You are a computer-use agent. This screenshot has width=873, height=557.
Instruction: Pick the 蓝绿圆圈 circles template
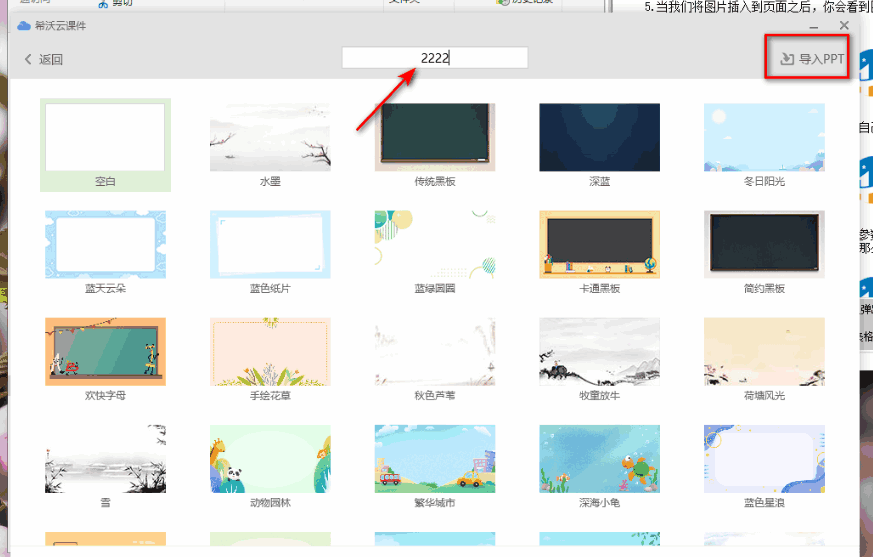point(435,245)
